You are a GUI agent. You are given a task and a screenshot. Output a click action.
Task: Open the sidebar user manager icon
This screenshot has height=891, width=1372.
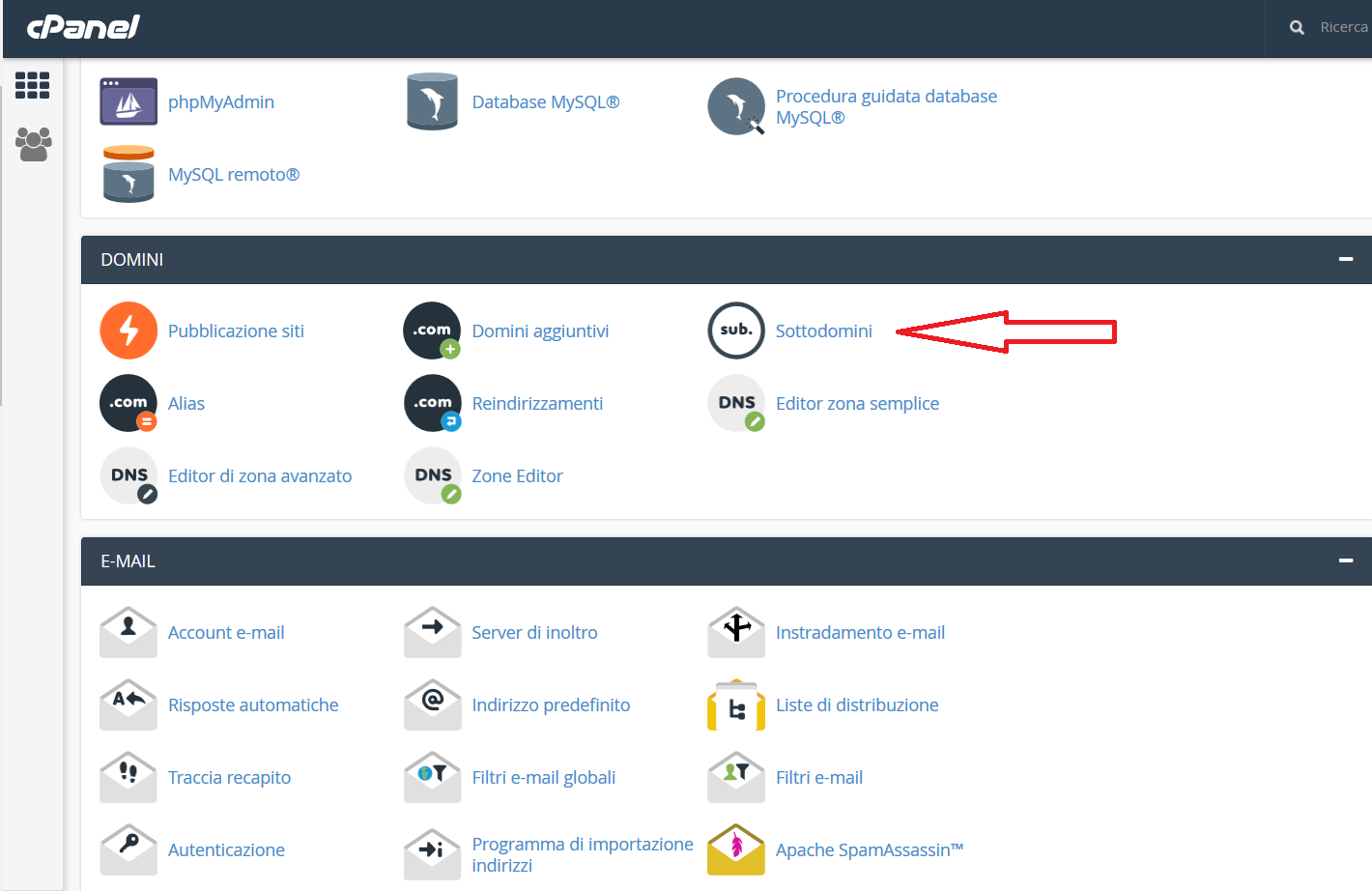tap(33, 144)
